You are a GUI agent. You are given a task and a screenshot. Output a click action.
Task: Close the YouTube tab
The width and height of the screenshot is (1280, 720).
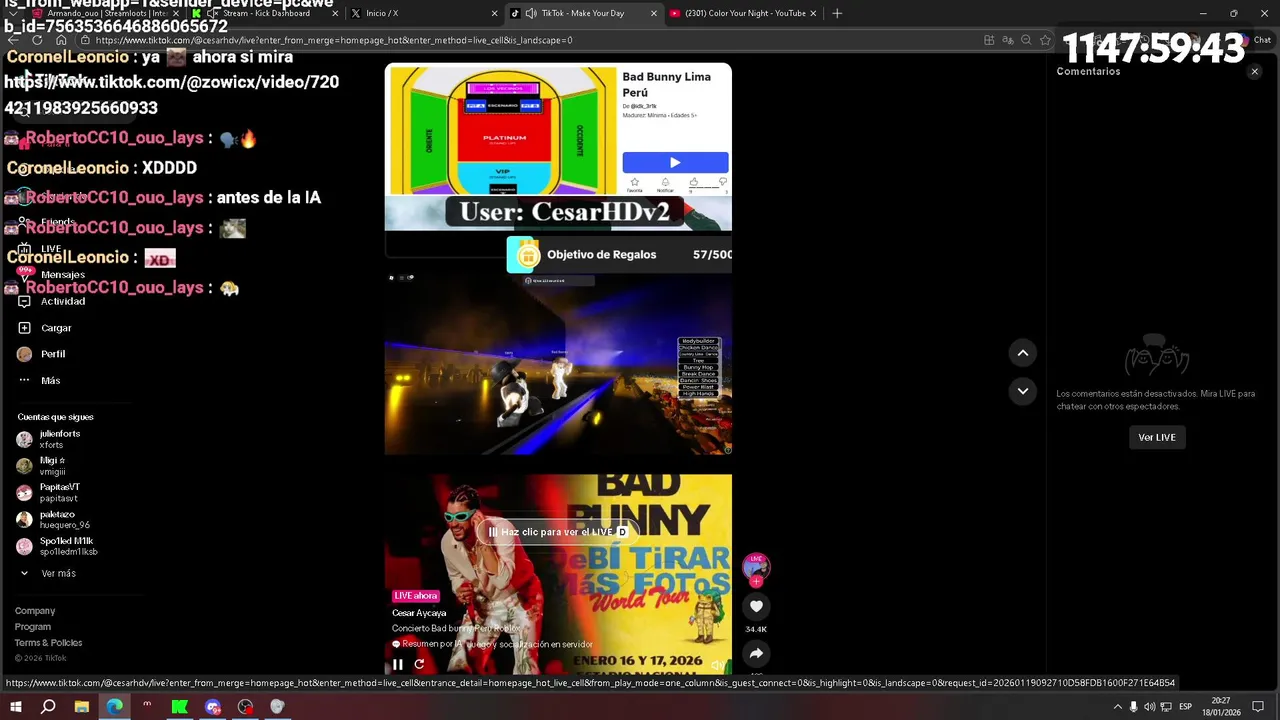point(813,13)
